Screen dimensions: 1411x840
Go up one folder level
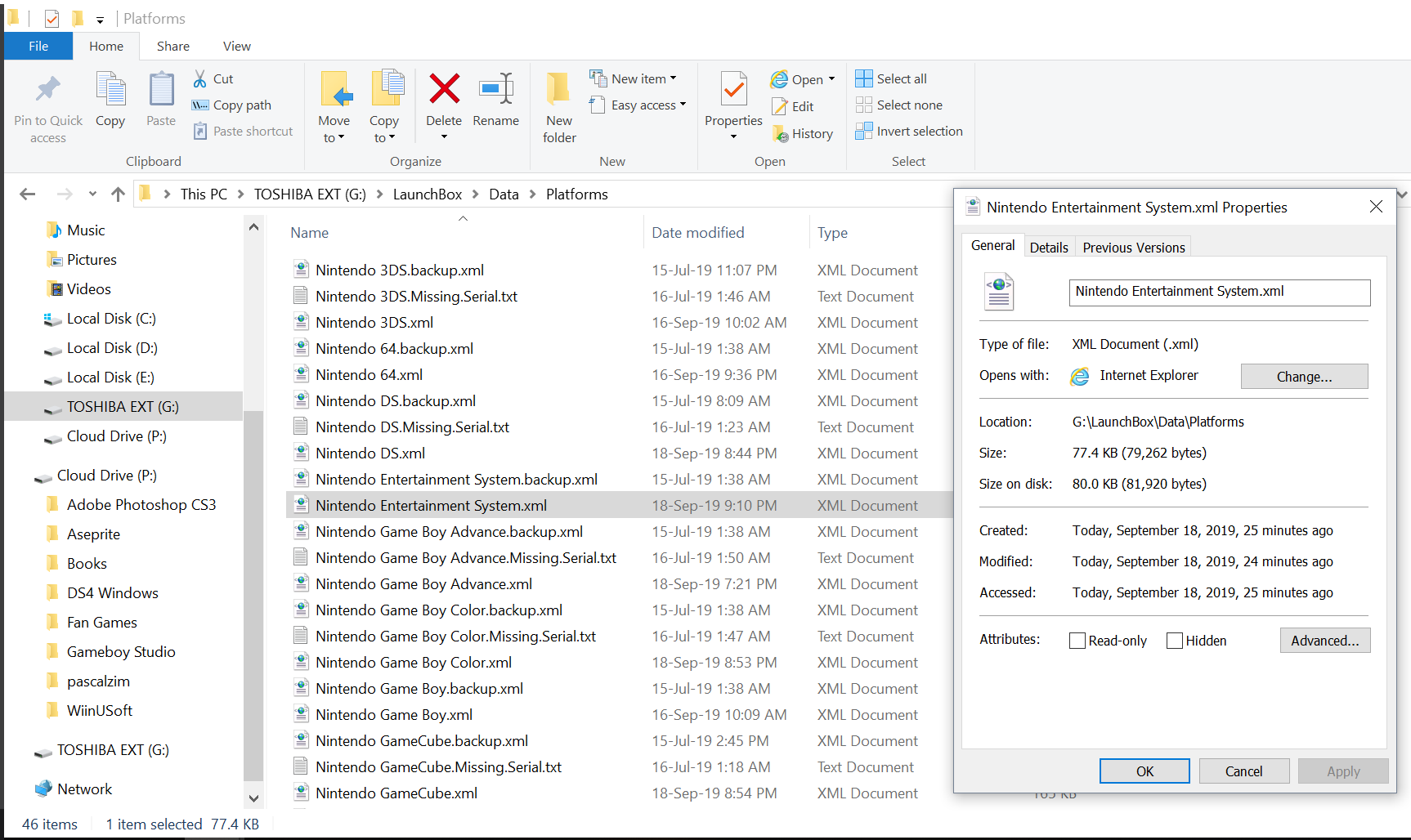[118, 194]
